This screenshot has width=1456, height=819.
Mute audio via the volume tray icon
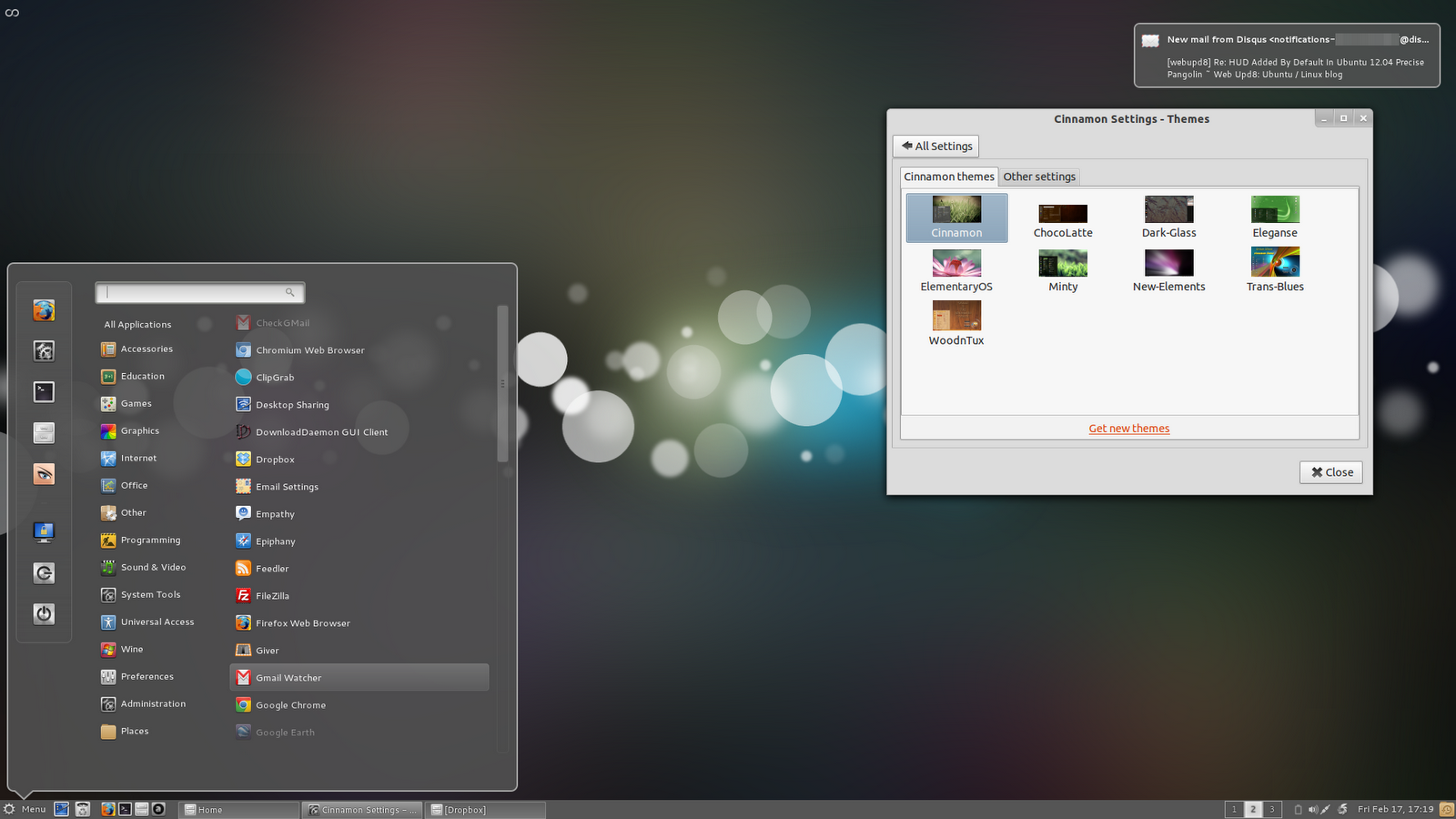1313,809
